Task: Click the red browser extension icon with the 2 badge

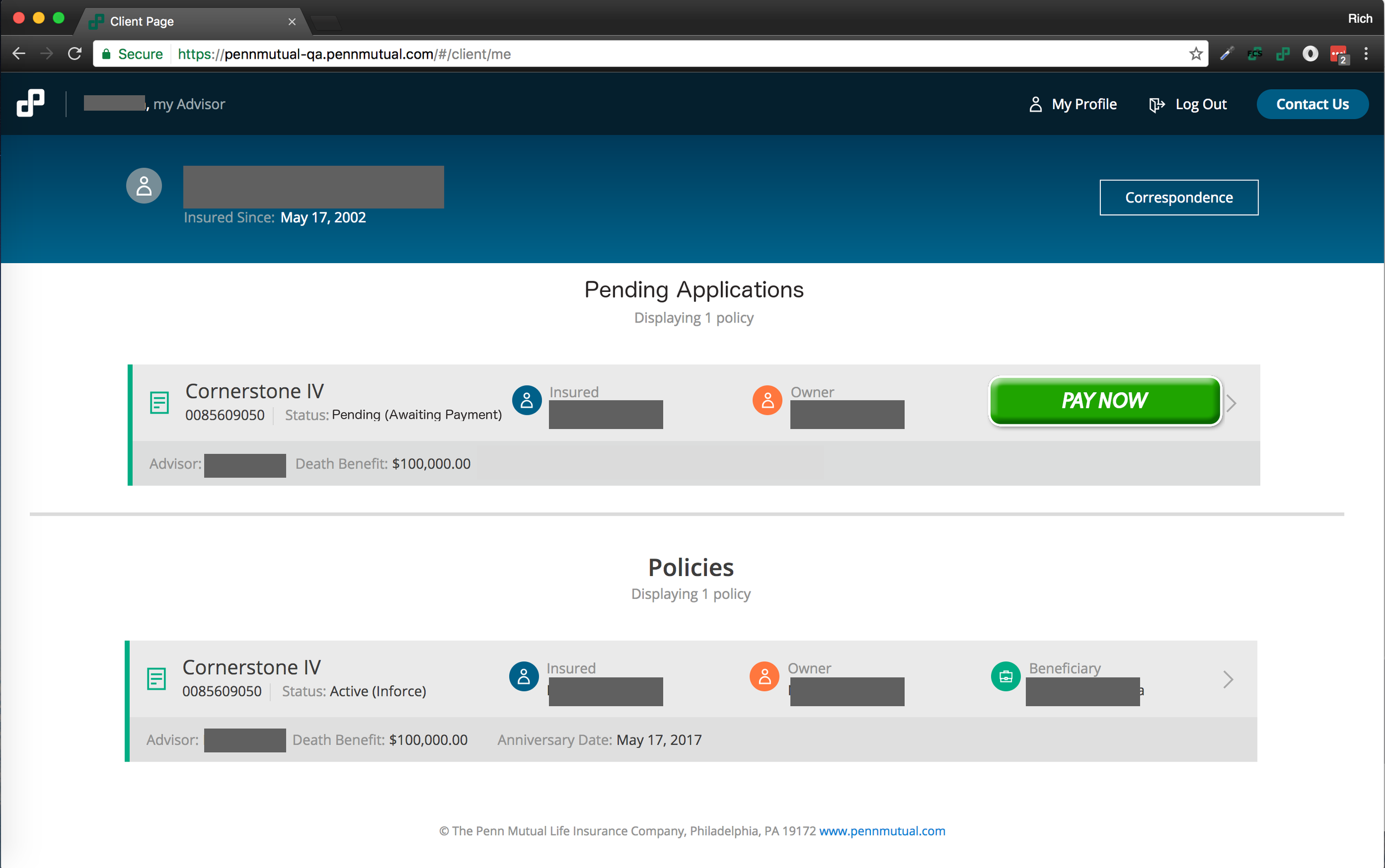Action: 1338,54
